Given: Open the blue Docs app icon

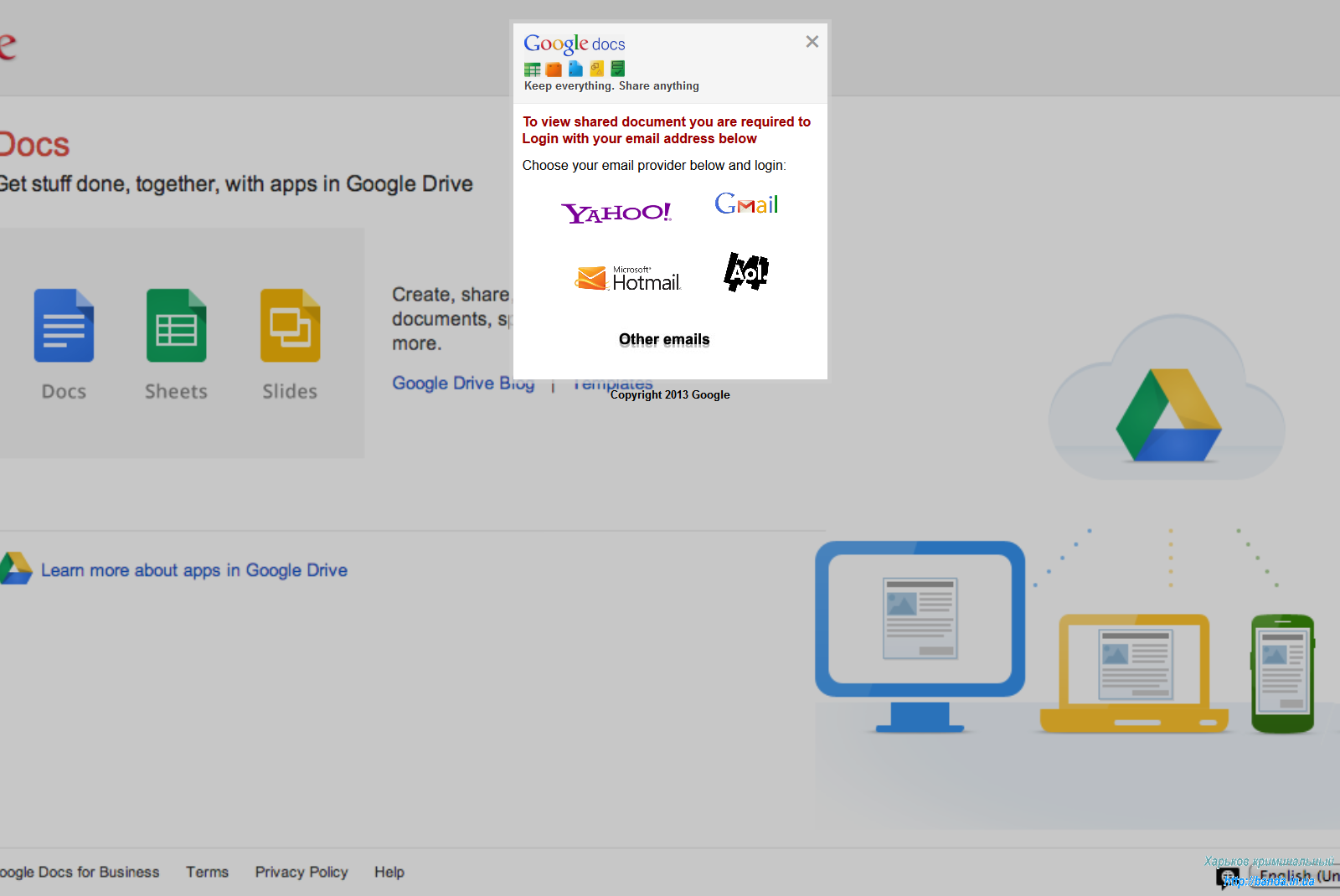Looking at the screenshot, I should coord(64,326).
